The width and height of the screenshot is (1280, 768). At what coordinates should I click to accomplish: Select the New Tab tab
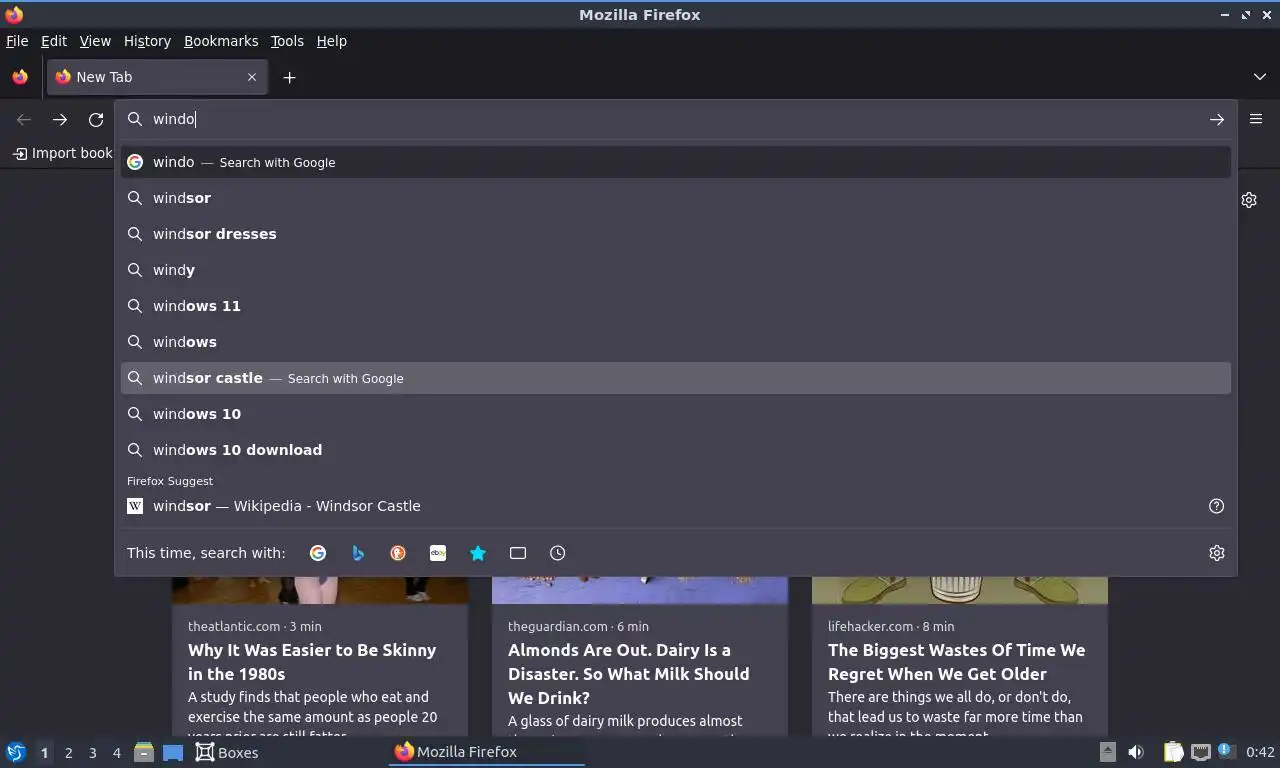tap(157, 77)
